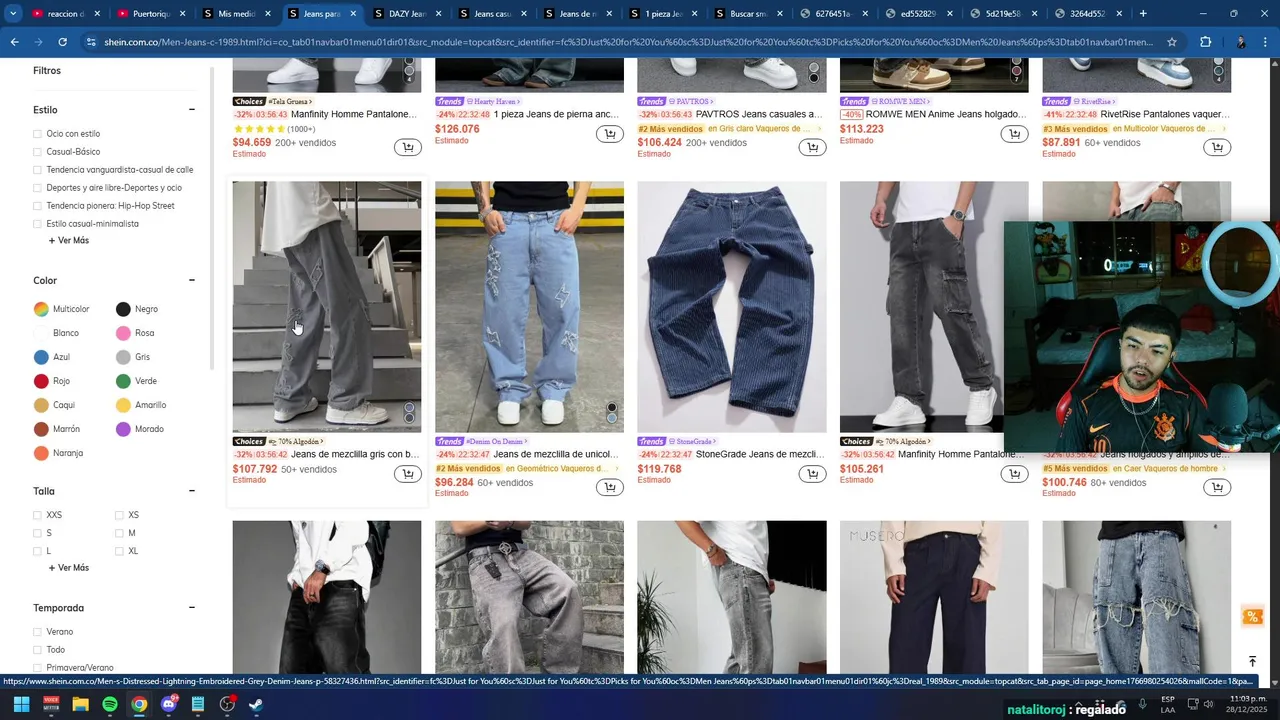Select size M checkbox
1280x720 pixels.
click(119, 533)
